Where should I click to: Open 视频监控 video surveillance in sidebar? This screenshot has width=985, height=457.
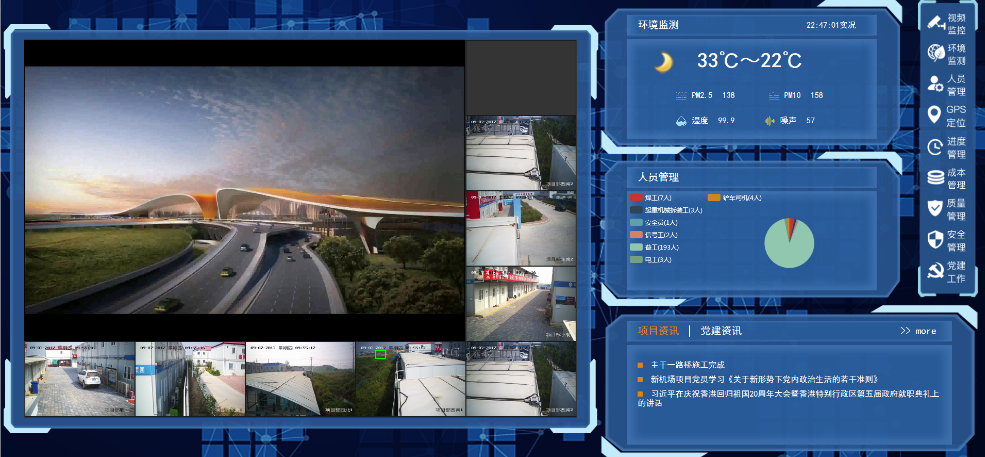pyautogui.click(x=946, y=24)
